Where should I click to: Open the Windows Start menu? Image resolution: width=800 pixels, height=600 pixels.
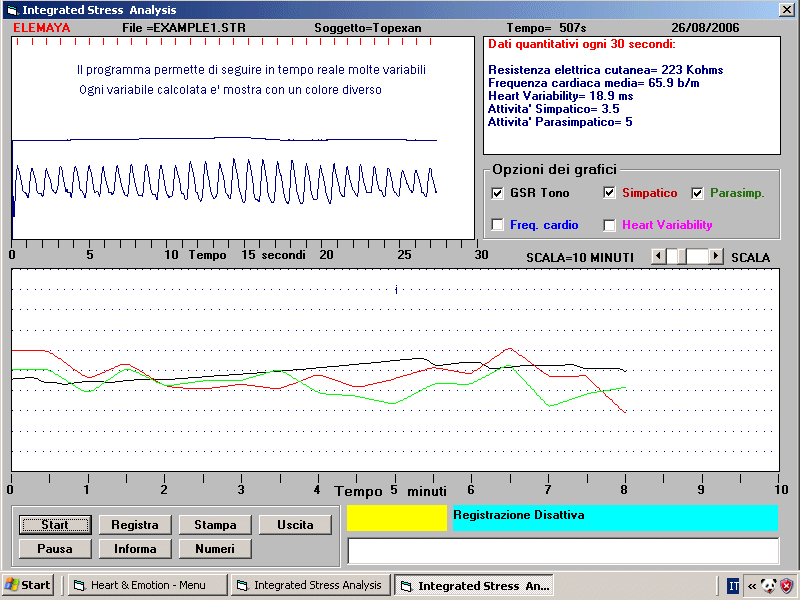point(28,585)
